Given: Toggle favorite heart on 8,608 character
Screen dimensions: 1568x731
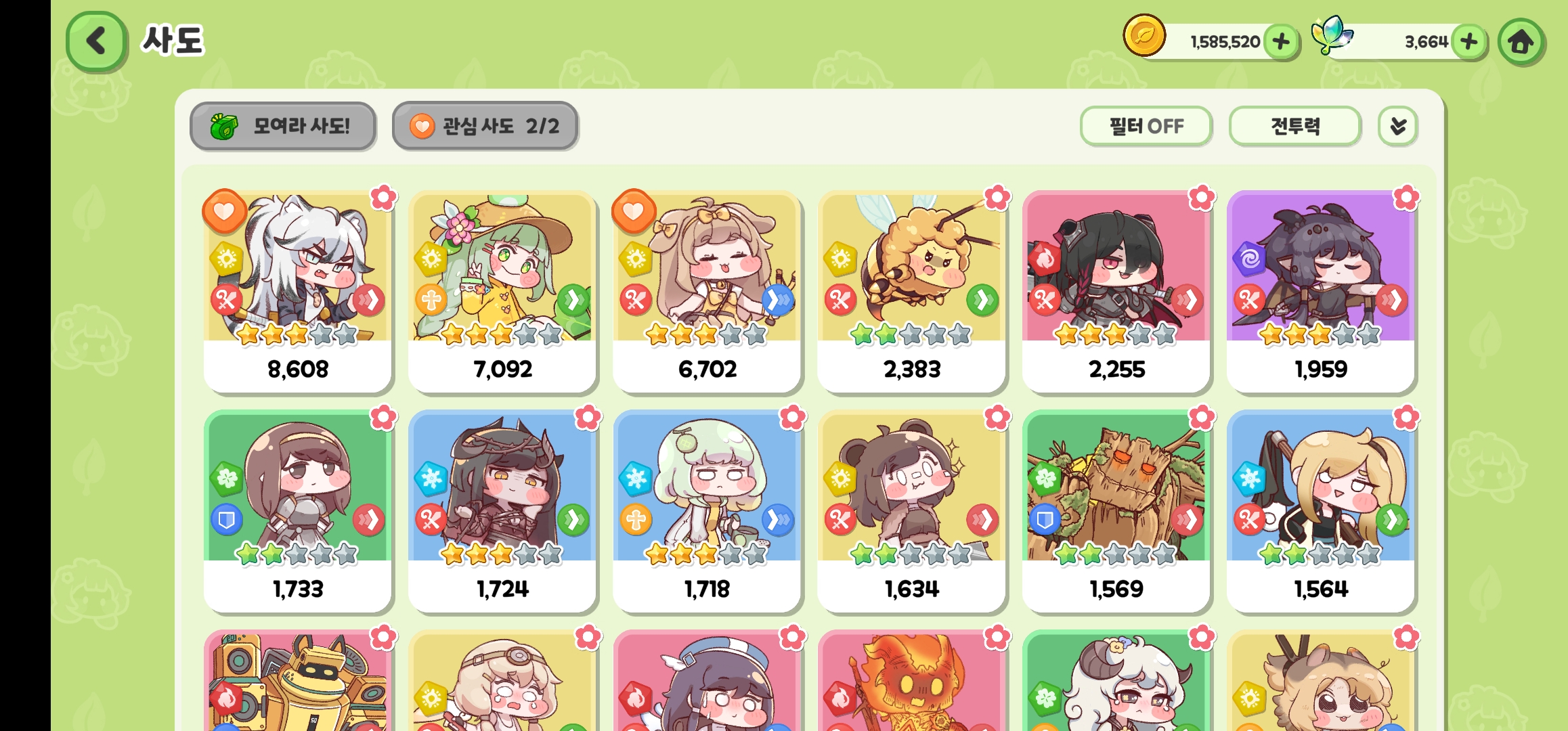Looking at the screenshot, I should click(225, 211).
